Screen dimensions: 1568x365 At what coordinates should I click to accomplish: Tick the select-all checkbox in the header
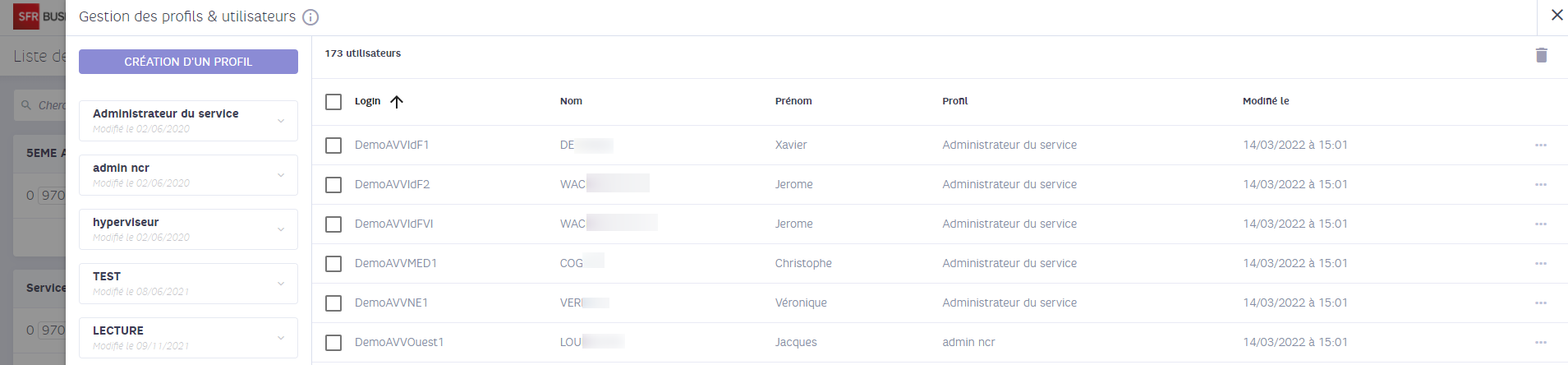point(333,102)
